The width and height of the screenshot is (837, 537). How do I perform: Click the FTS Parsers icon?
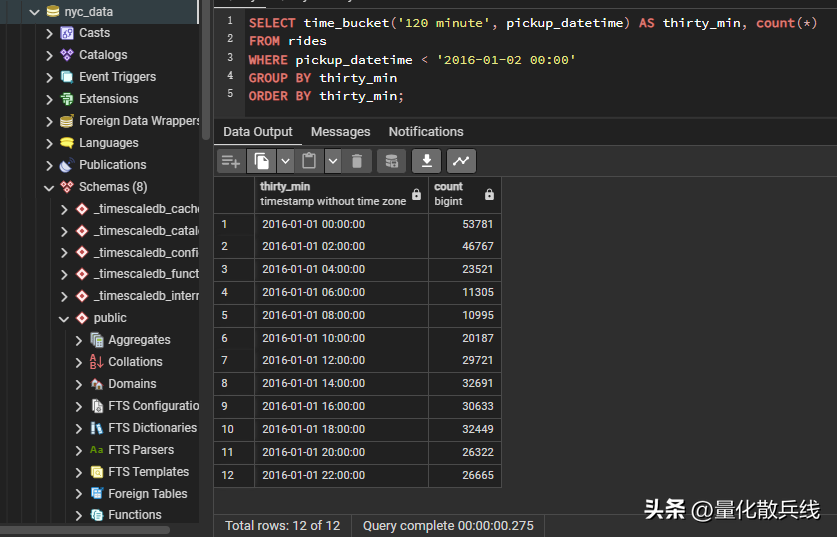point(97,450)
